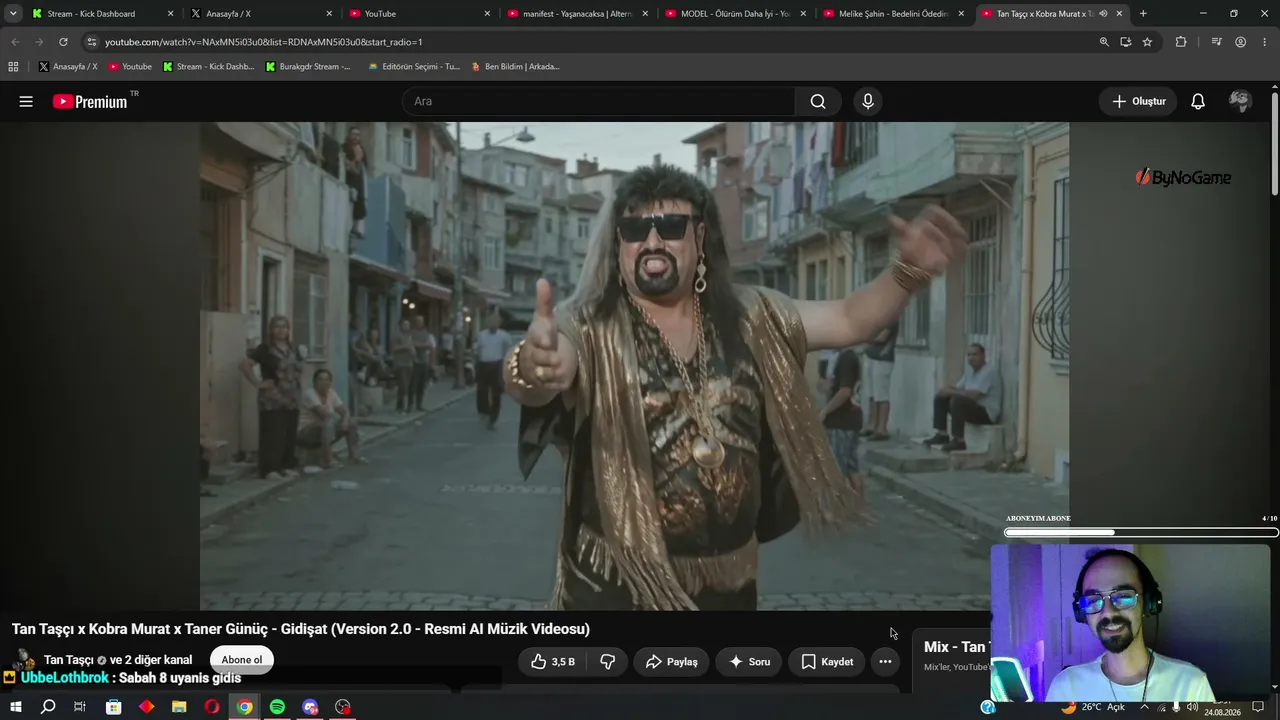Open Spotify from the taskbar
1280x720 pixels.
click(277, 707)
